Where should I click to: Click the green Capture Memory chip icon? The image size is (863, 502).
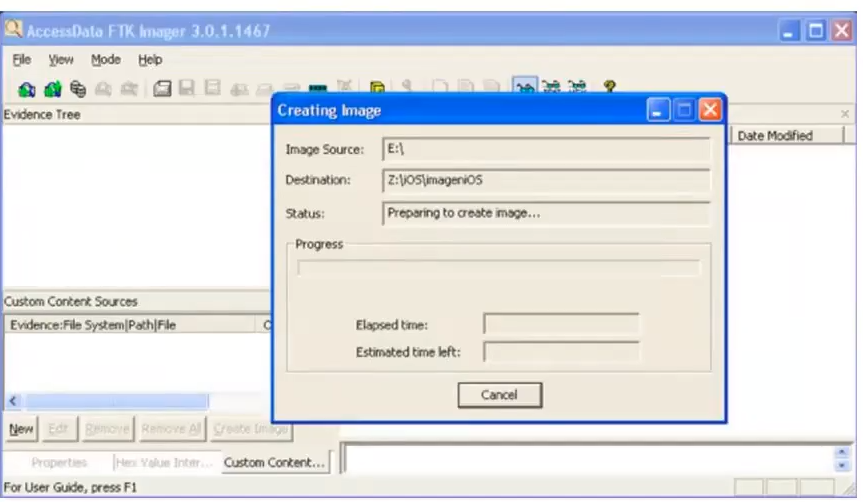(318, 89)
